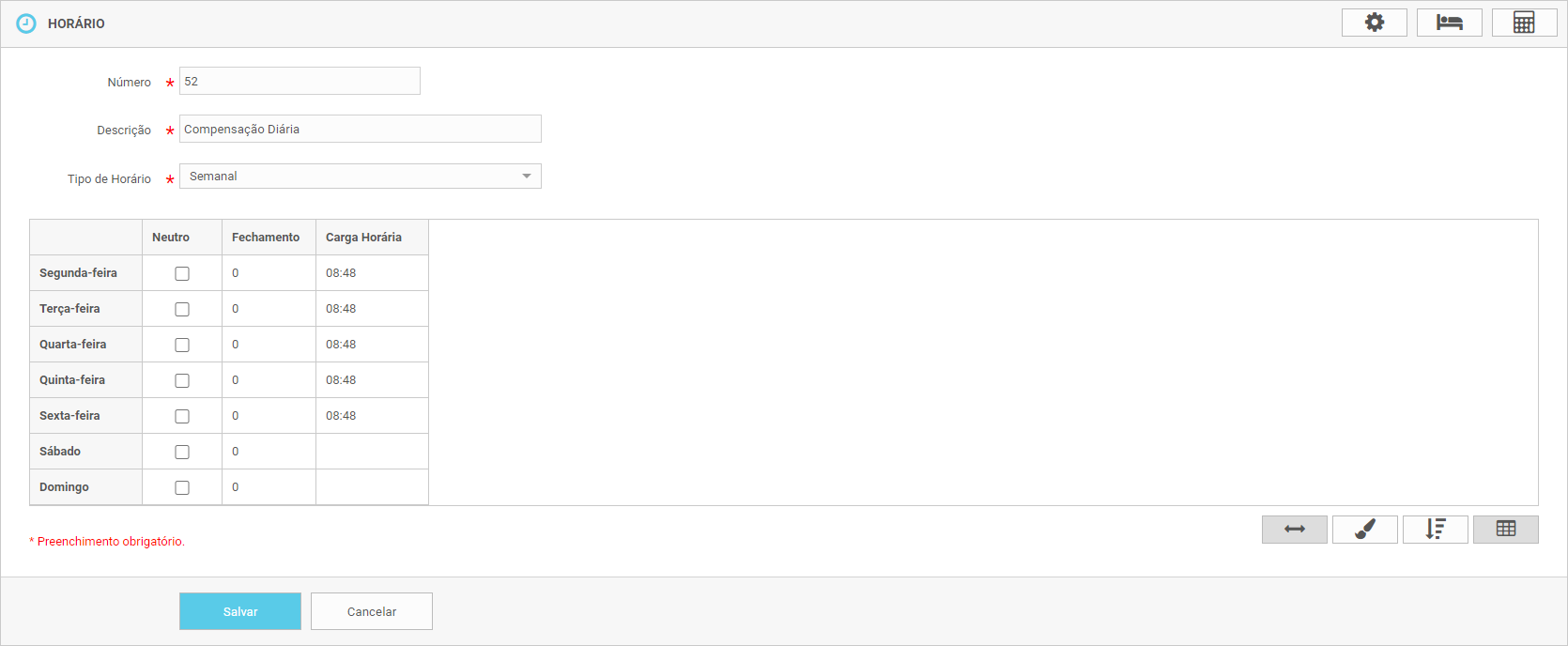Click the paintbrush icon button

(1364, 530)
